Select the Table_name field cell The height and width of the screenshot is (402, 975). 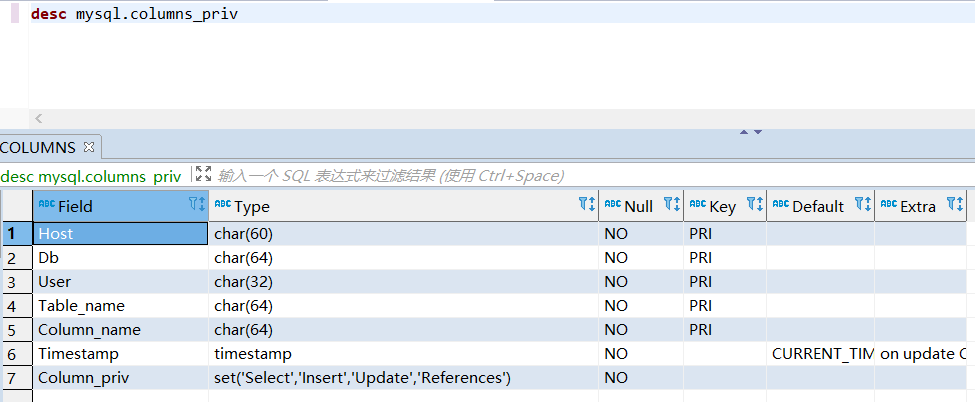pyautogui.click(x=82, y=306)
